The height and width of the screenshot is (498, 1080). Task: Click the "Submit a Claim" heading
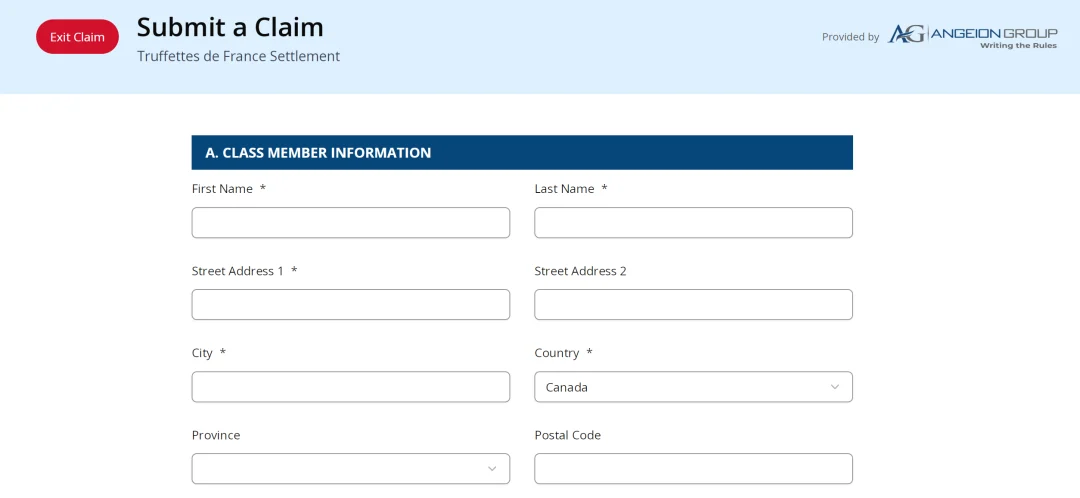click(x=230, y=27)
